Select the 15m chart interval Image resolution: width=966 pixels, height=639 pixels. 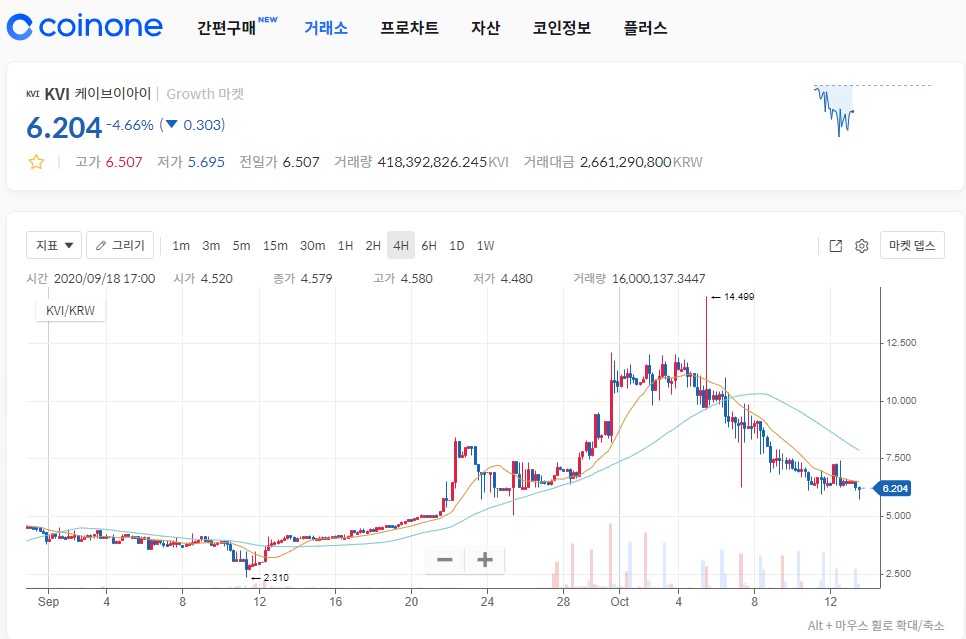[x=275, y=246]
